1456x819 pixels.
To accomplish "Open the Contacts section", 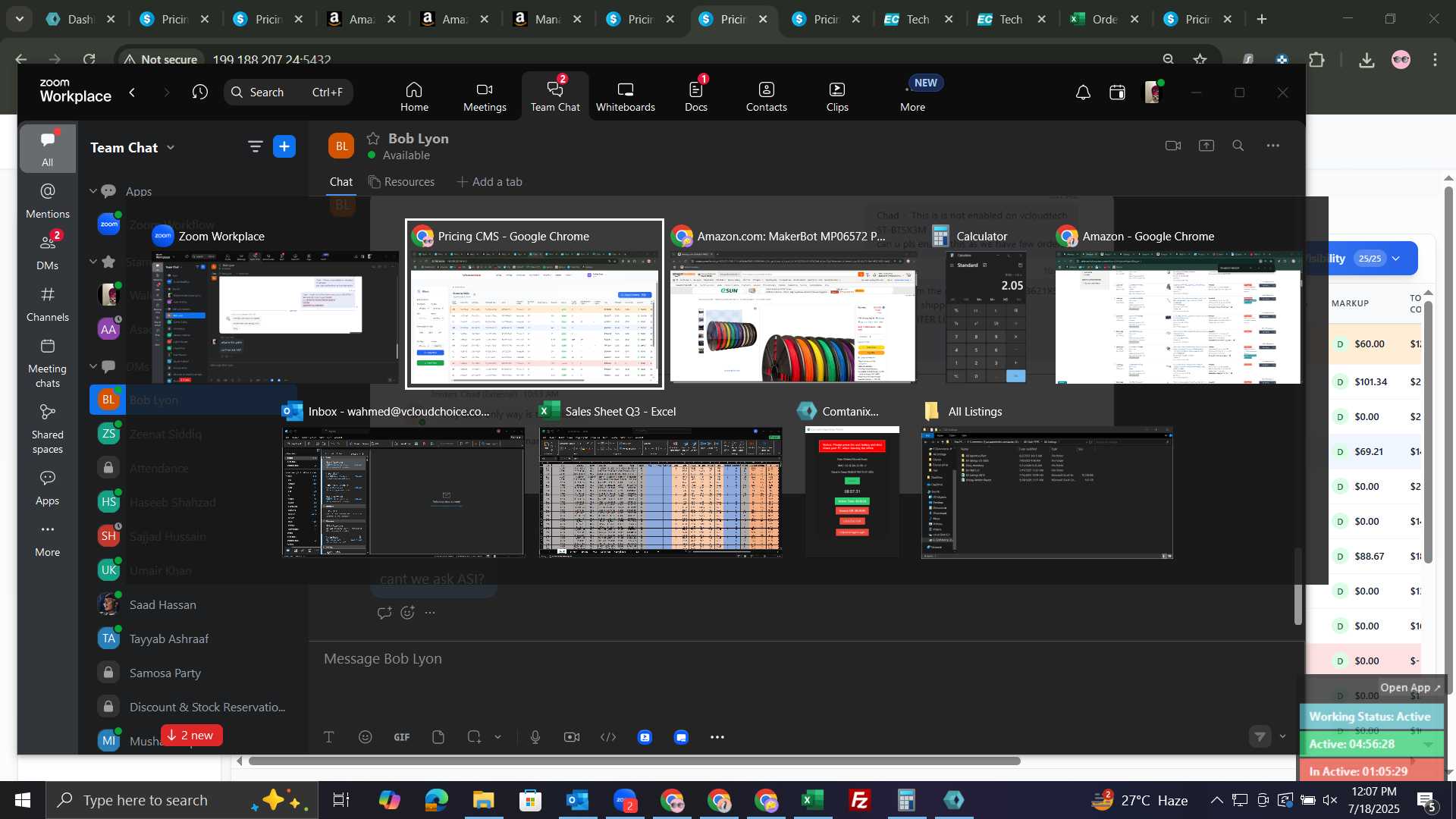I will [x=766, y=96].
